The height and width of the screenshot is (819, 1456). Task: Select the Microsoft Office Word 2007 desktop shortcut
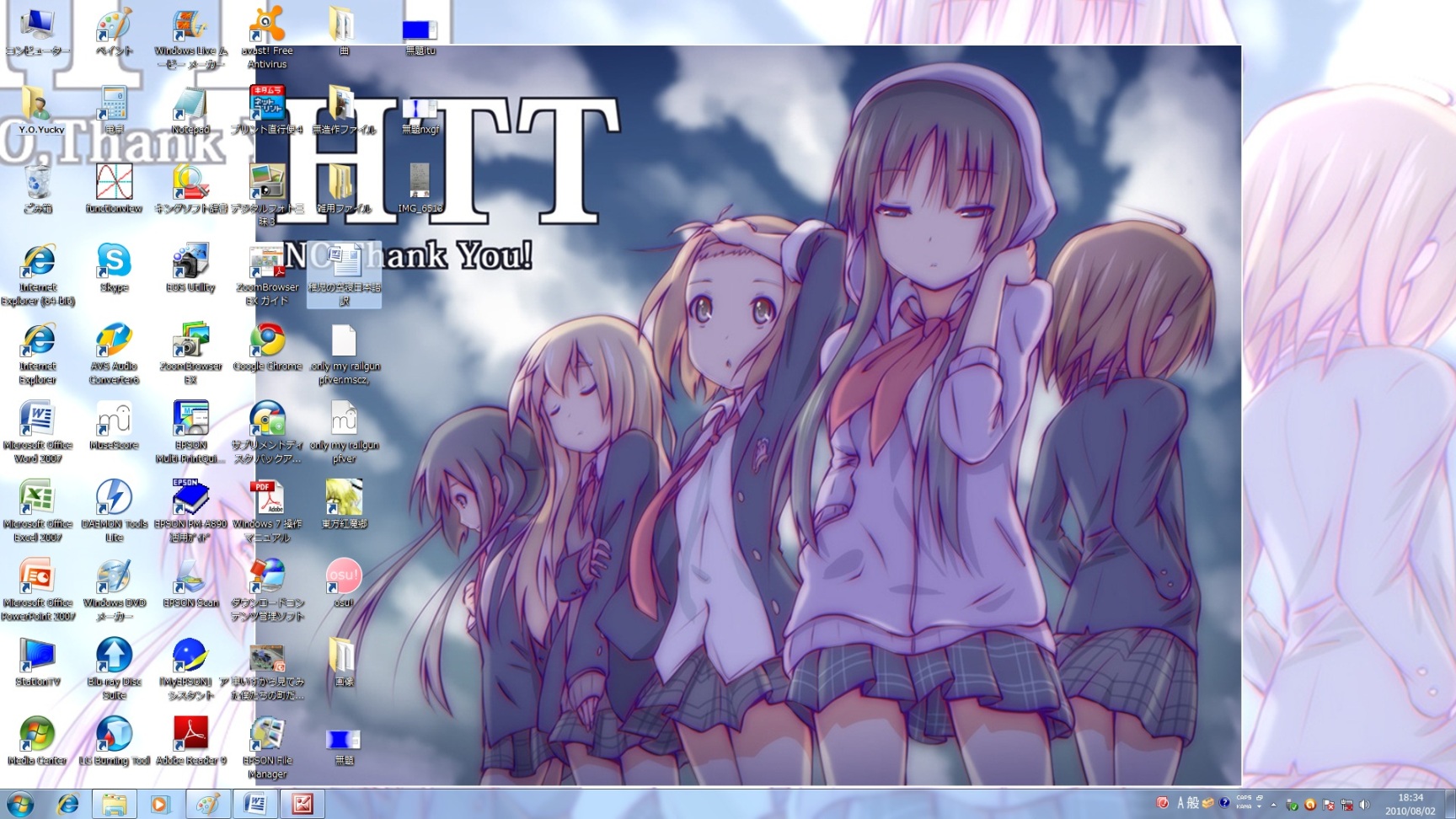tap(38, 432)
